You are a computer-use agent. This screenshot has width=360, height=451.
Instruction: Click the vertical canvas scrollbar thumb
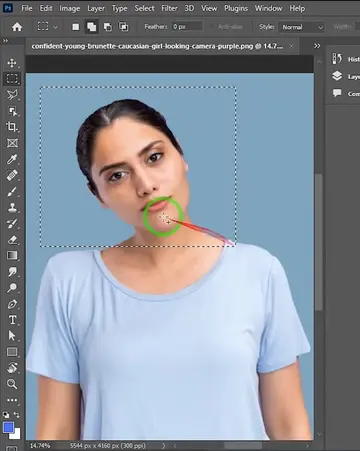(x=319, y=242)
